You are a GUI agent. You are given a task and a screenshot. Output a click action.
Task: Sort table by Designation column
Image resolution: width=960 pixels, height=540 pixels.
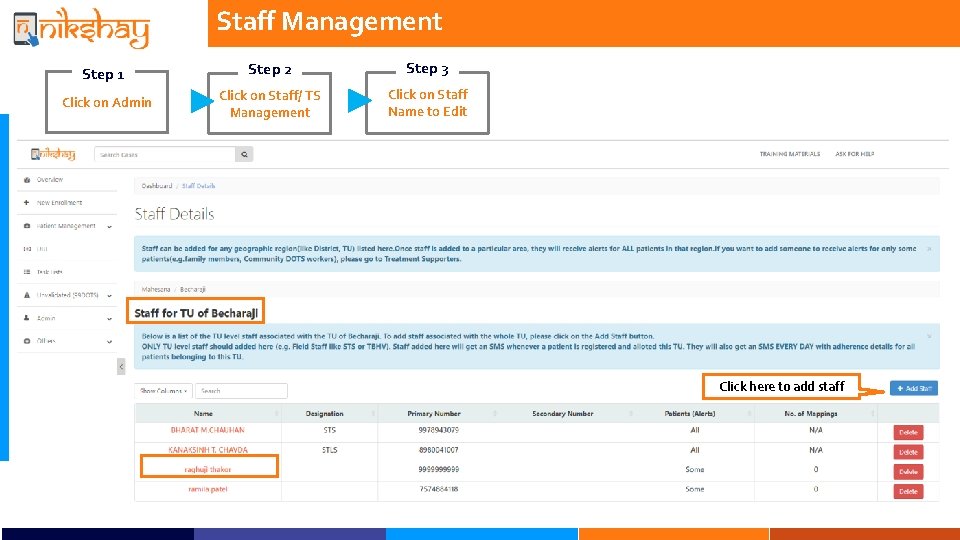(x=329, y=413)
